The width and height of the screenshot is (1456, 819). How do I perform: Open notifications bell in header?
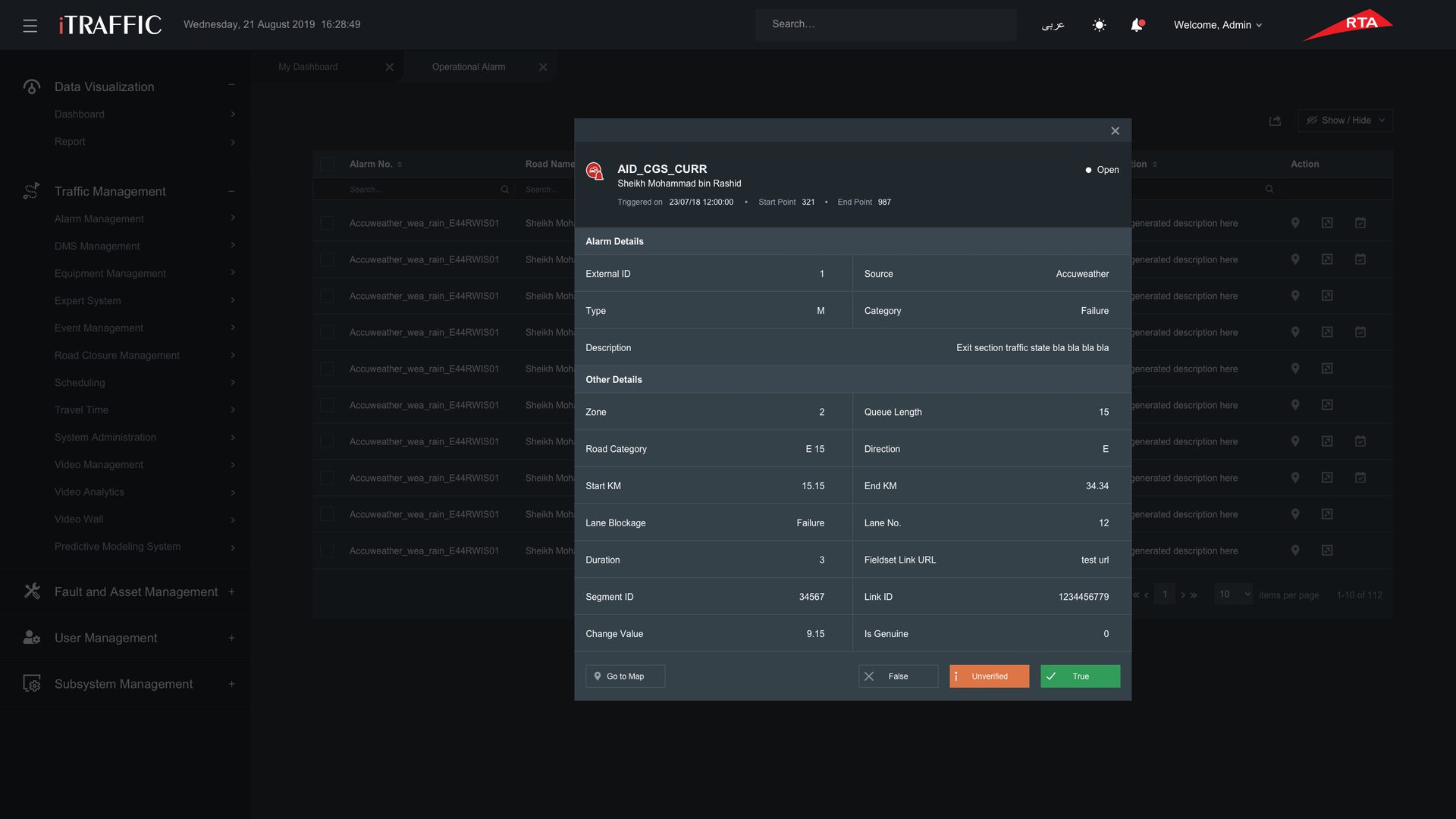(1137, 25)
